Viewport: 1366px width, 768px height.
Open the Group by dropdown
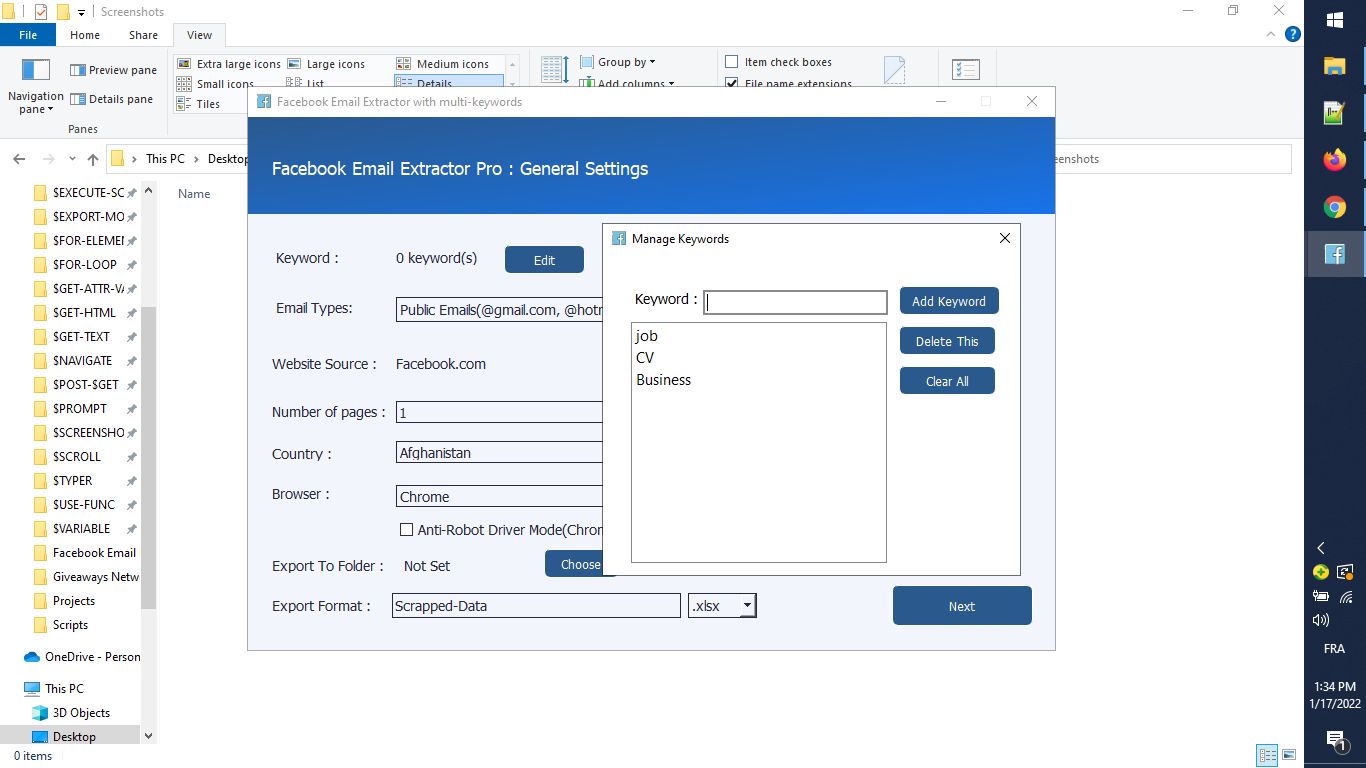(x=618, y=62)
